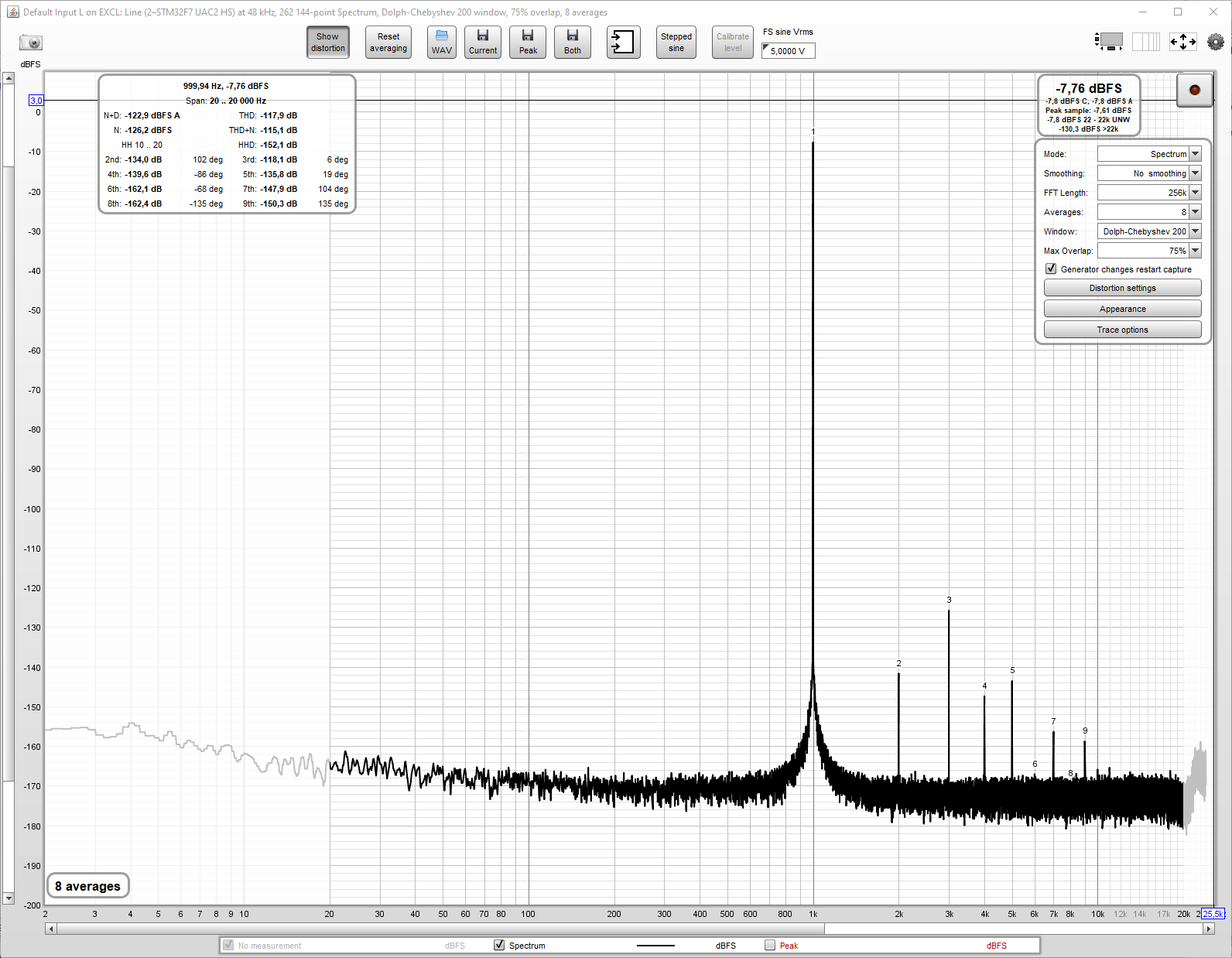Open the signal generator input icon
The image size is (1232, 958).
(x=623, y=43)
